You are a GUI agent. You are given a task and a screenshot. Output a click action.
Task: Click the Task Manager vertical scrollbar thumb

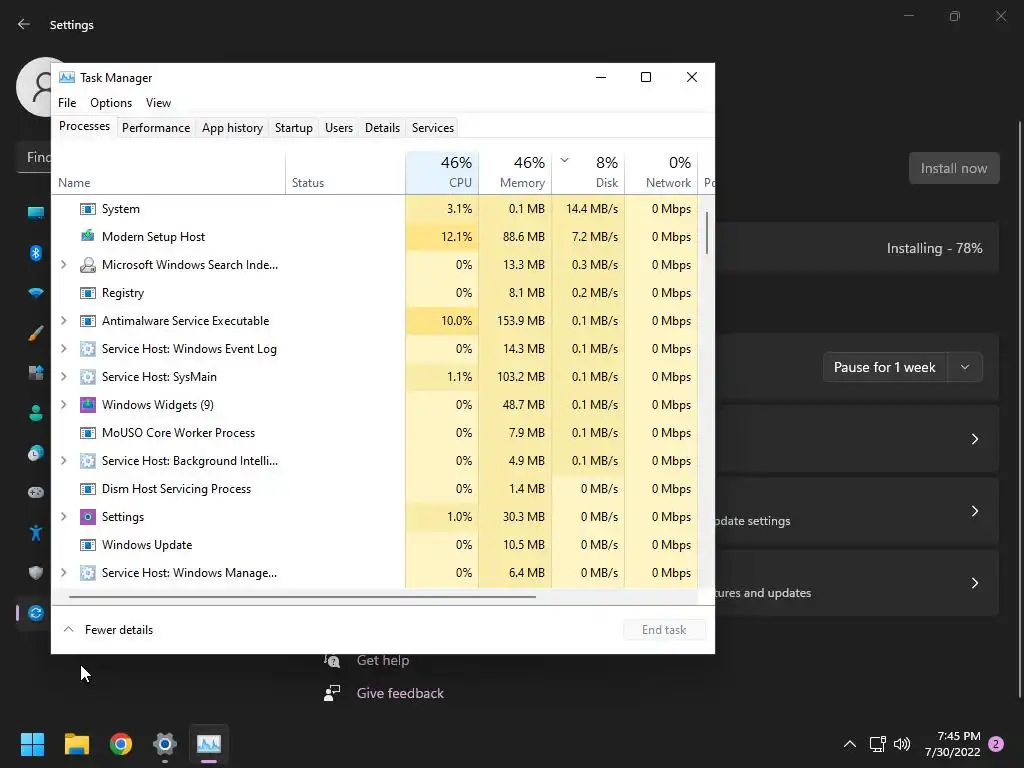point(707,232)
